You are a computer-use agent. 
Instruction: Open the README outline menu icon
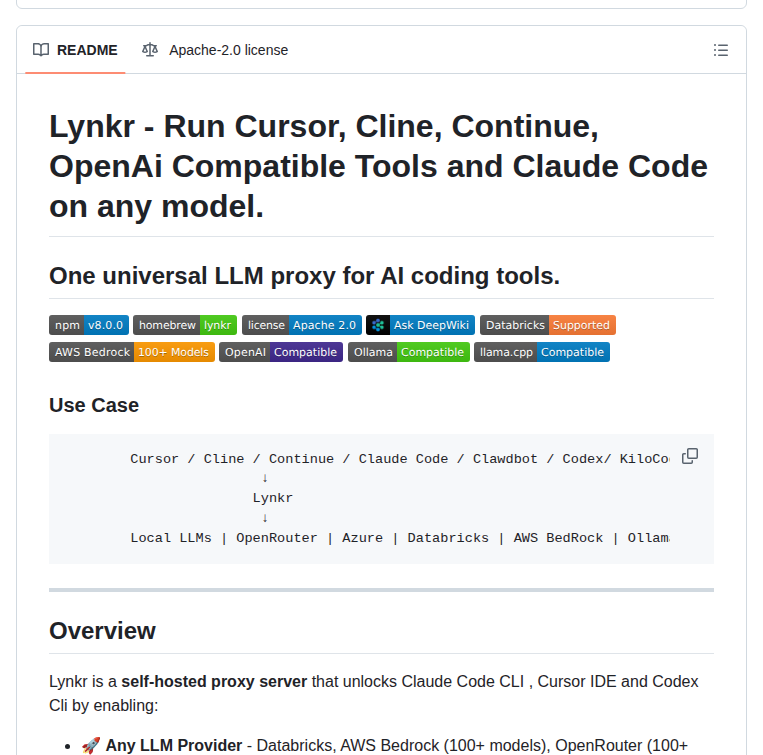tap(721, 50)
